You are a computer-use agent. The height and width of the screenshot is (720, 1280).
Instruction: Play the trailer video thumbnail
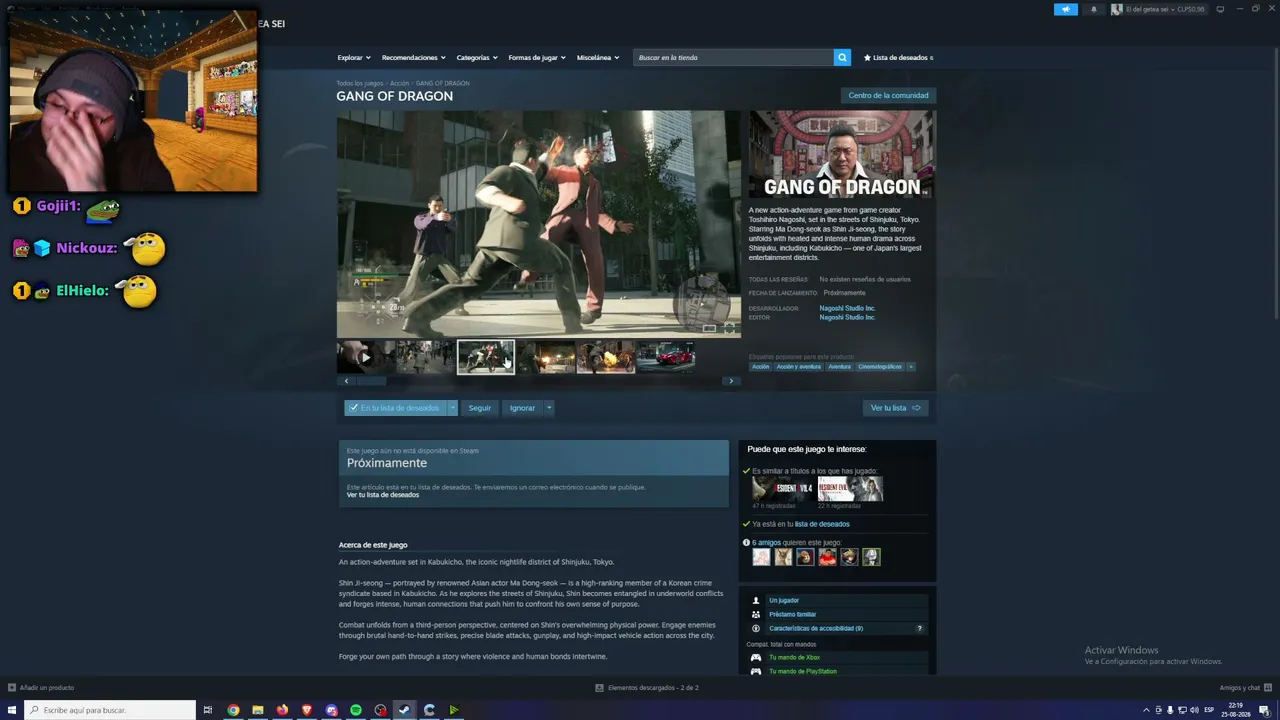366,357
